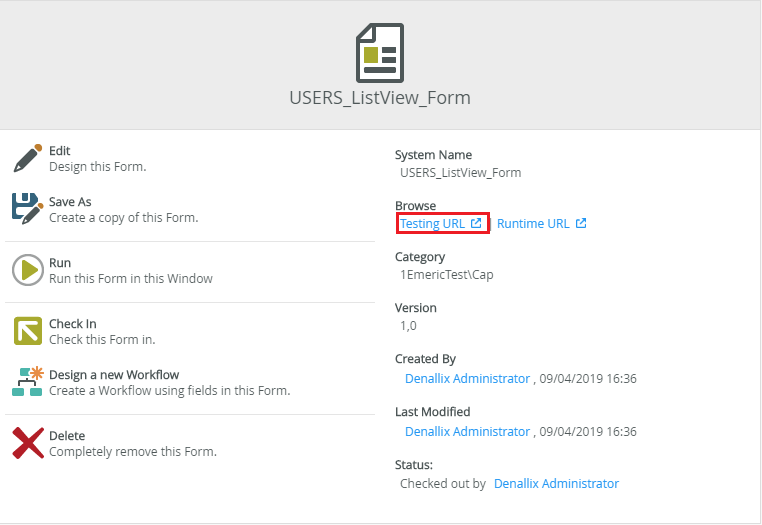Click the Save As floppy disk icon
This screenshot has height=525, width=762.
(x=27, y=209)
